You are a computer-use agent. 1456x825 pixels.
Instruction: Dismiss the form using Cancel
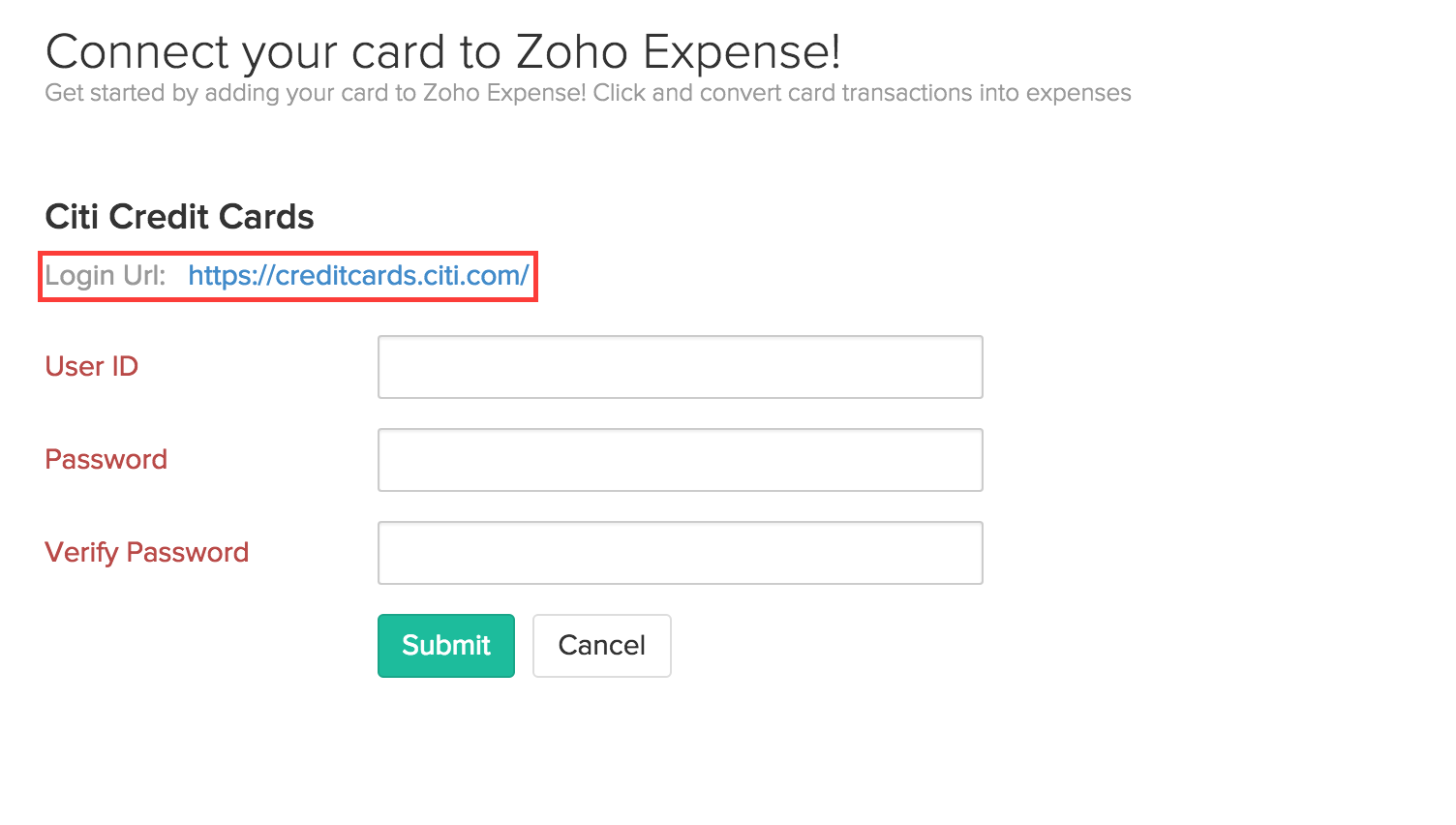point(601,645)
